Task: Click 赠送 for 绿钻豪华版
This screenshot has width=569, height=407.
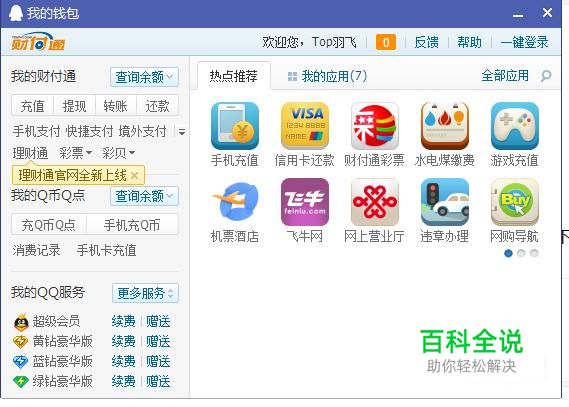Action: pos(158,381)
